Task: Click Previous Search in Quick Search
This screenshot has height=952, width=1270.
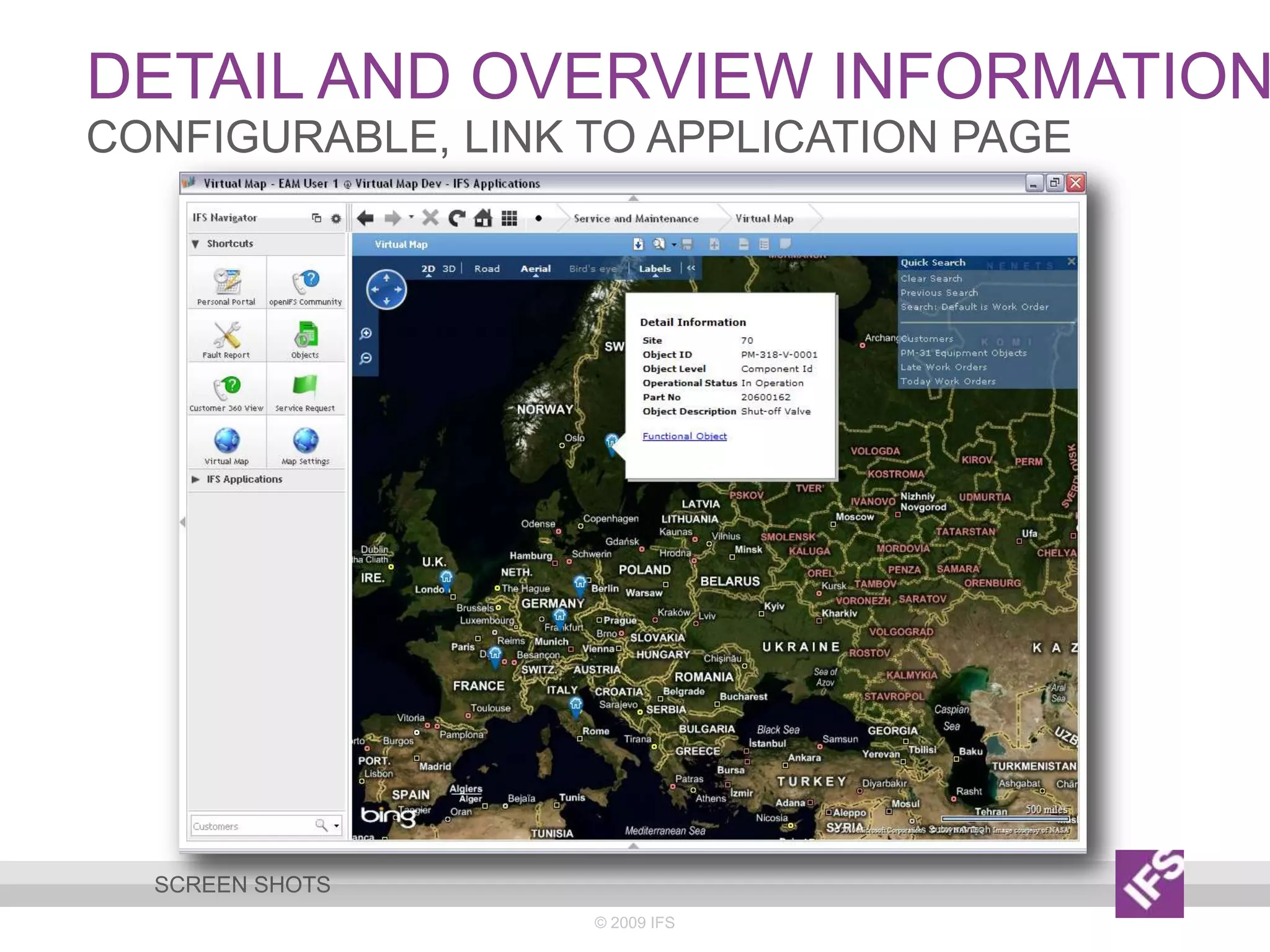Action: tap(939, 293)
